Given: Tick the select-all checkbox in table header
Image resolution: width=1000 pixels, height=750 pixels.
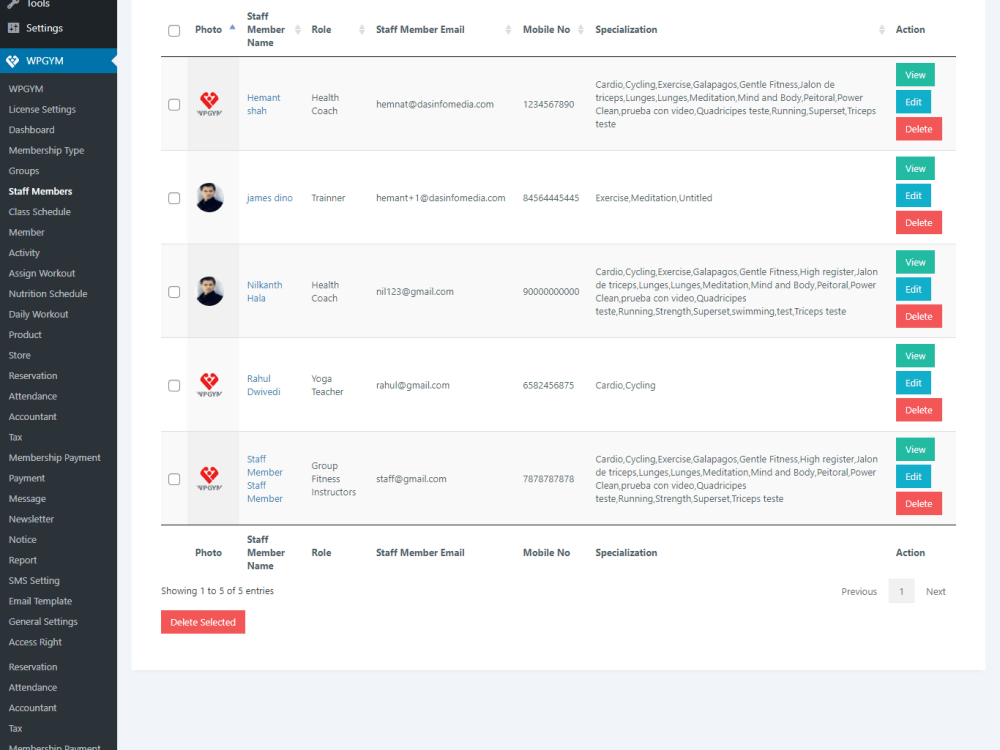Looking at the screenshot, I should [174, 31].
